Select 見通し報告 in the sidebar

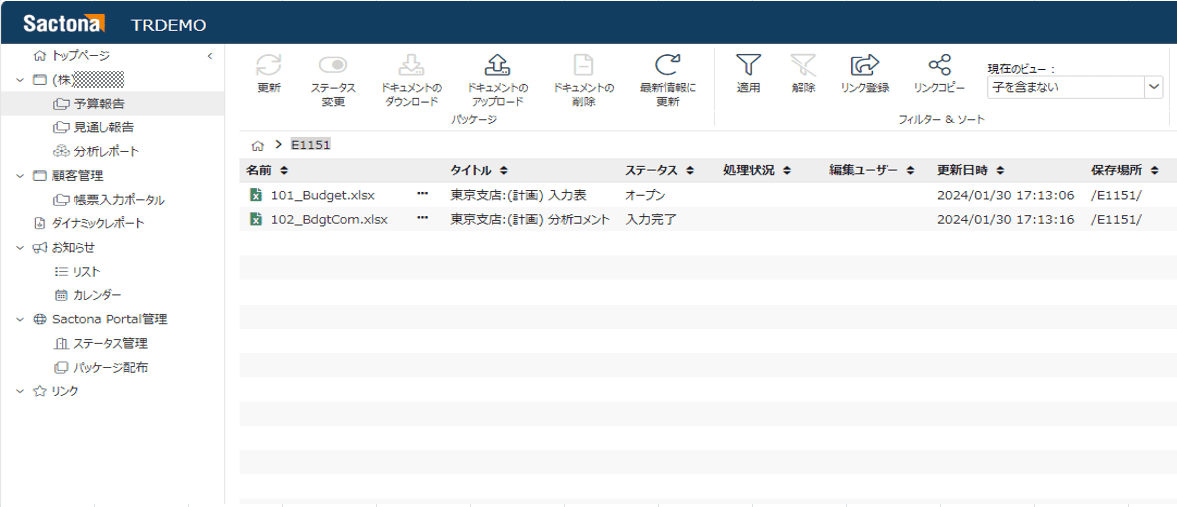click(x=104, y=128)
